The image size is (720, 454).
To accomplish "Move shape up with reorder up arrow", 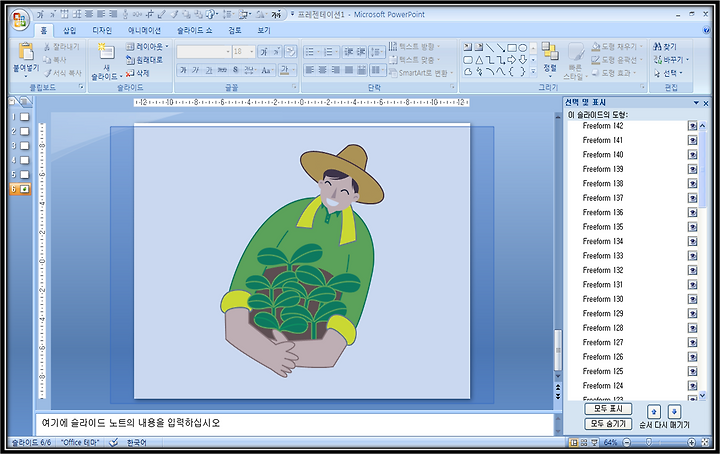I will click(654, 411).
